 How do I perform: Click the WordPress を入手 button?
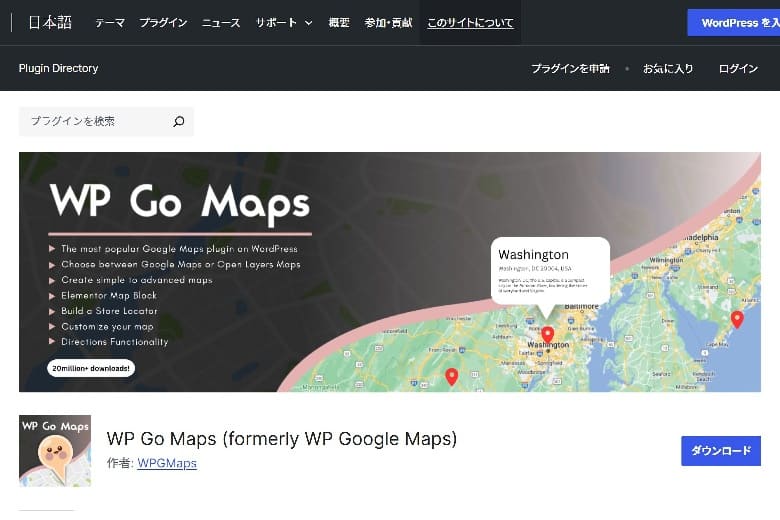pos(734,23)
